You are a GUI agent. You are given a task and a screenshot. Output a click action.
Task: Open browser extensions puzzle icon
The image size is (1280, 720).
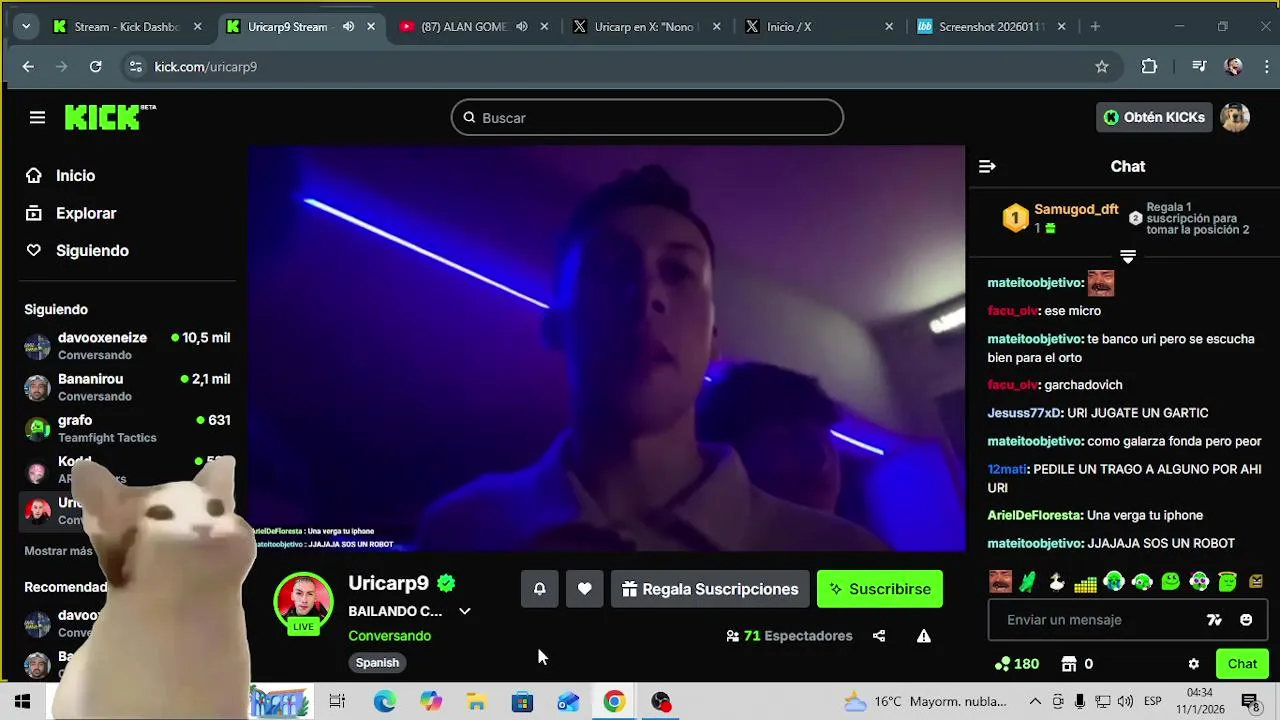coord(1149,67)
